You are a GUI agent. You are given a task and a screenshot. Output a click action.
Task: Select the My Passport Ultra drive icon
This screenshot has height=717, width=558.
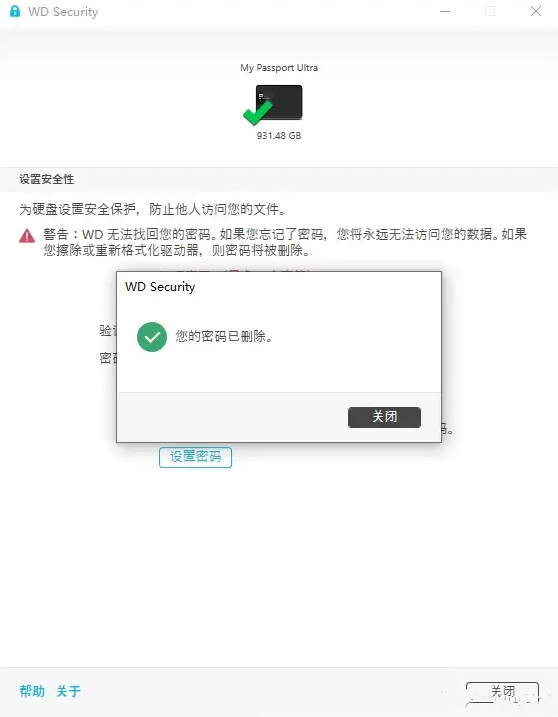279,102
